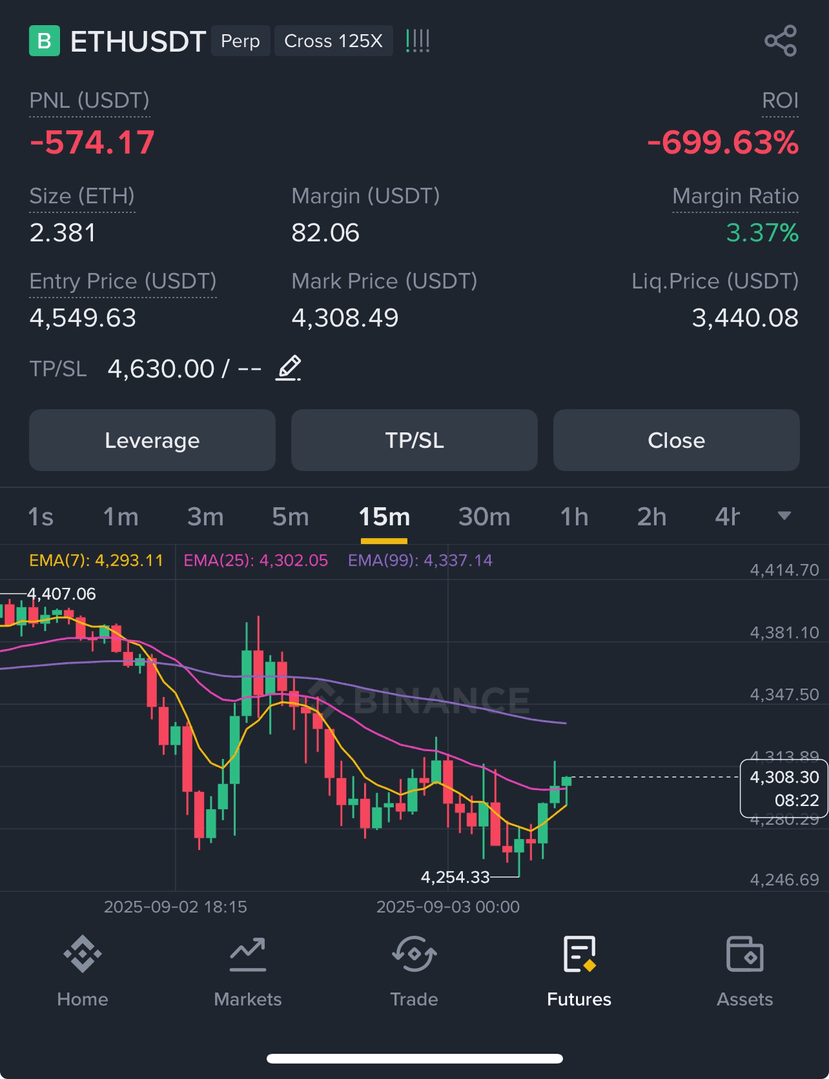Tap the 4,347.50 price axis label
829x1079 pixels.
tap(784, 694)
